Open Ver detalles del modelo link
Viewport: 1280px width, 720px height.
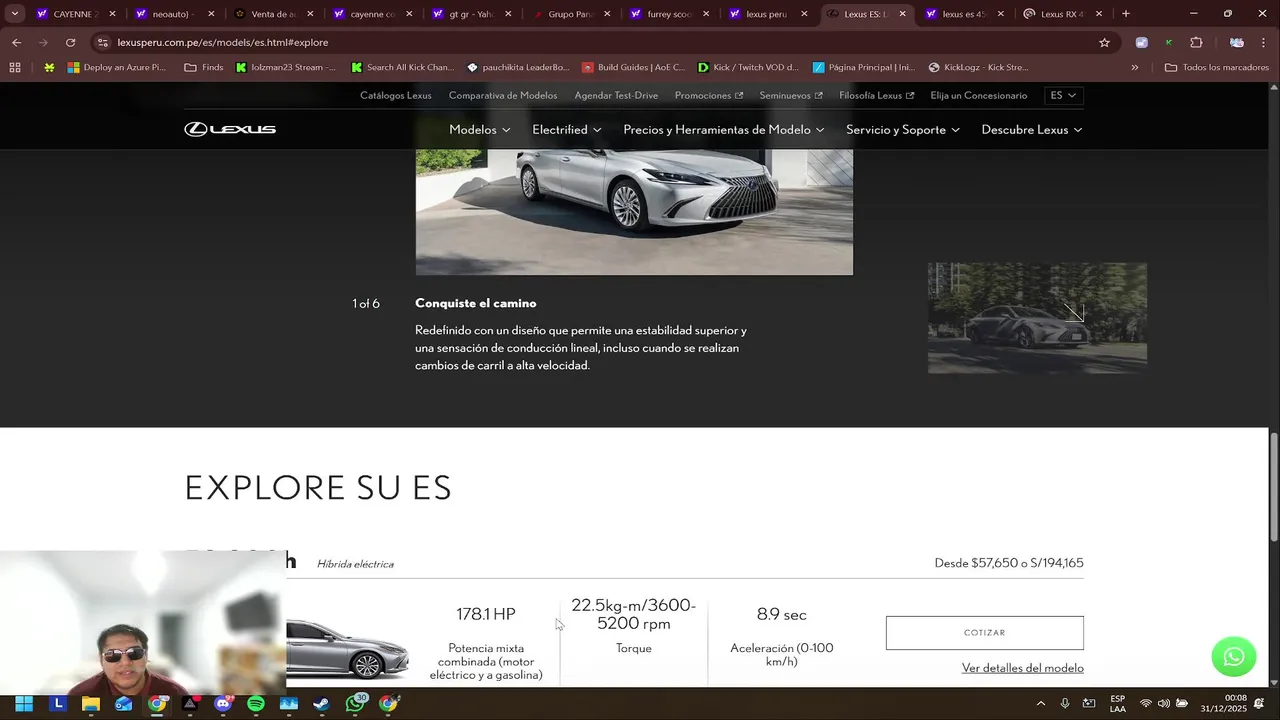coord(1023,668)
